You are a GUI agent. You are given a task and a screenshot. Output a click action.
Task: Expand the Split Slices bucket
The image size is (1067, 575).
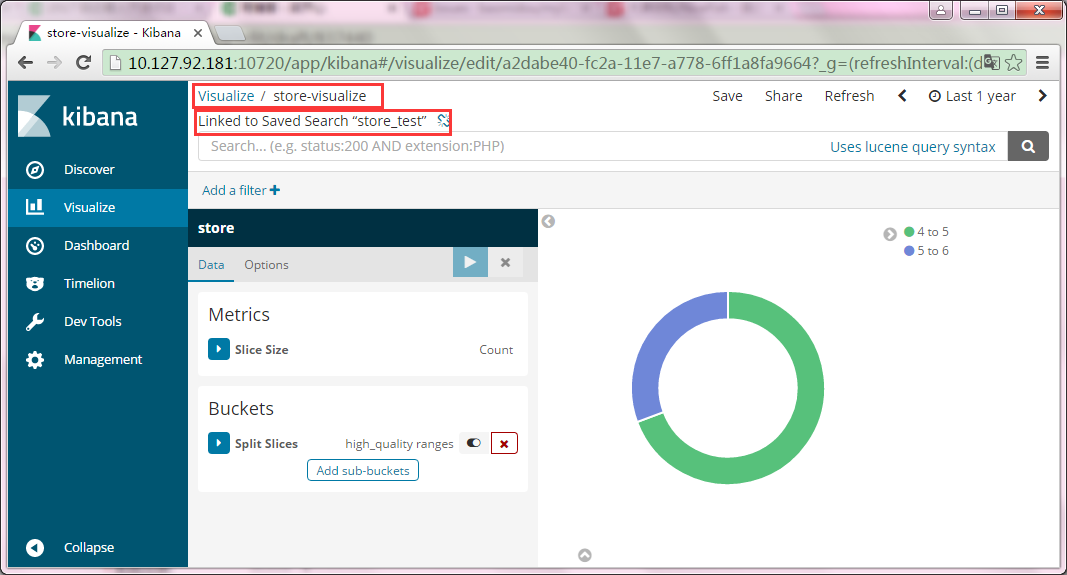(x=218, y=443)
